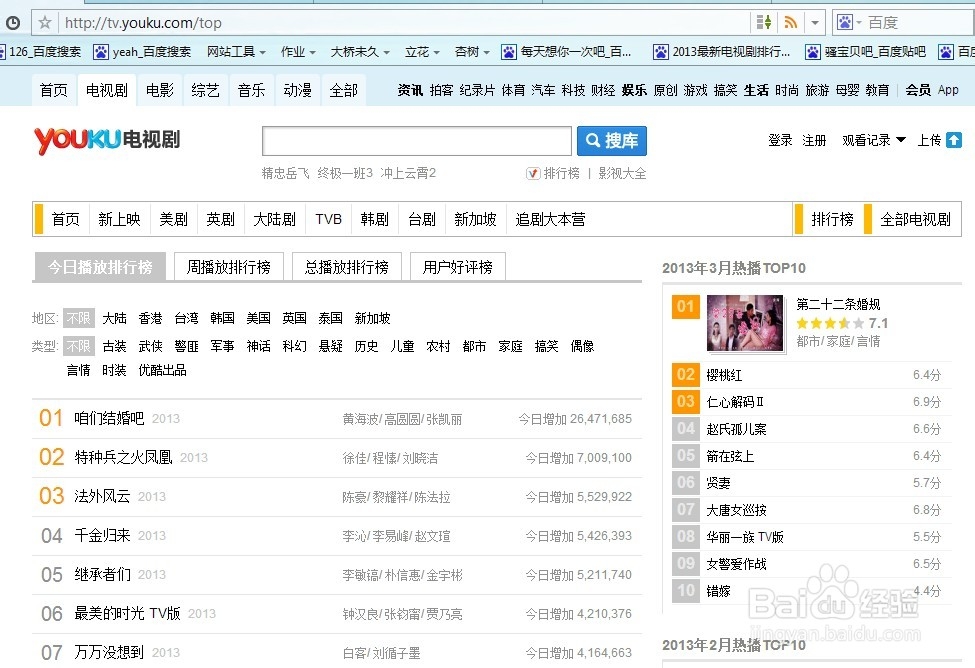This screenshot has width=975, height=668.
Task: Click the address bar URL field
Action: pyautogui.click(x=404, y=23)
